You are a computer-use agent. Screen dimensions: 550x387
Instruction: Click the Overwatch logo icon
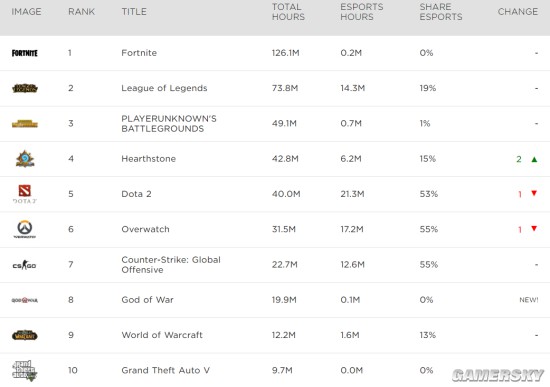point(25,229)
